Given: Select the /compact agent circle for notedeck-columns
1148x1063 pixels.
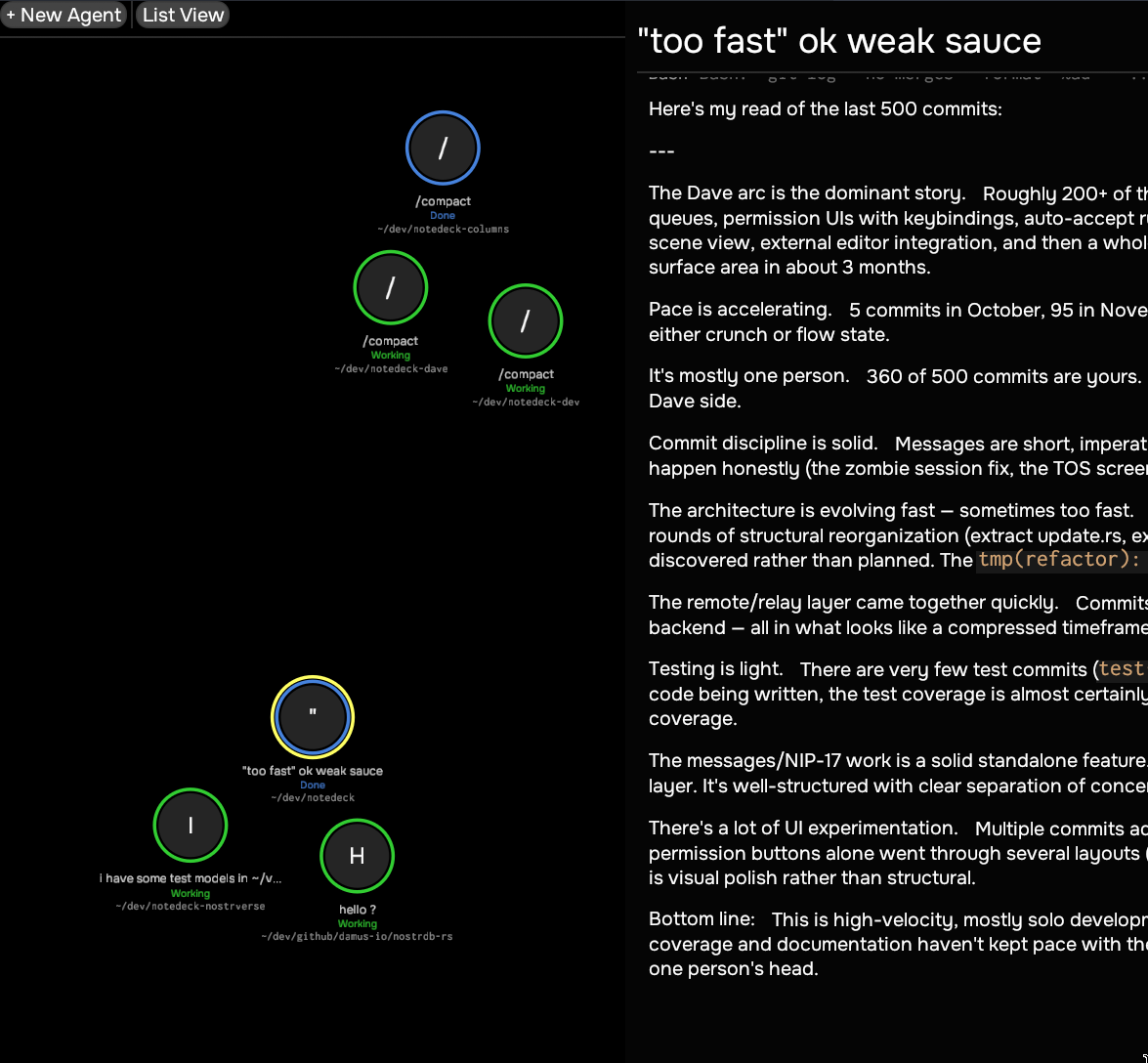Looking at the screenshot, I should click(443, 148).
